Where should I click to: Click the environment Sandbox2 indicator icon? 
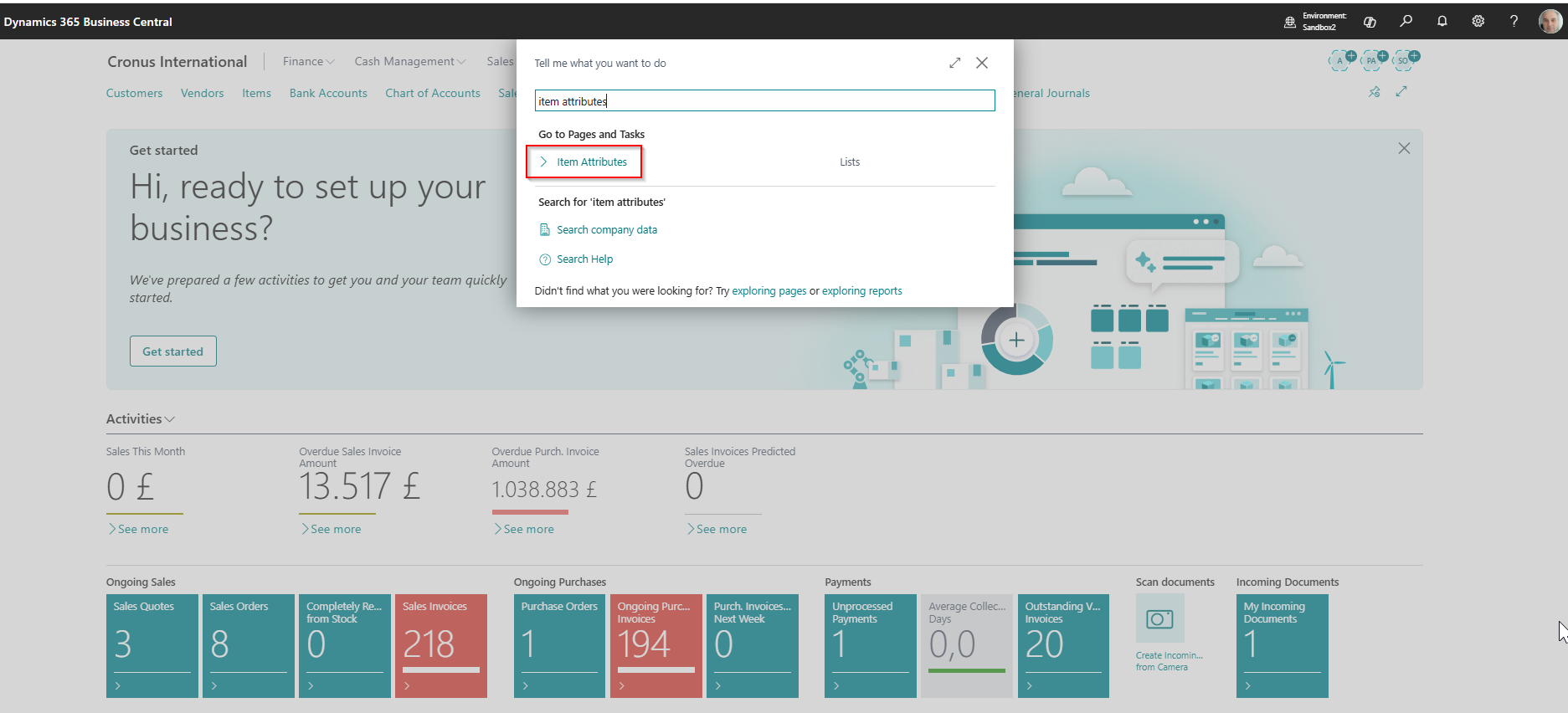tap(1289, 22)
